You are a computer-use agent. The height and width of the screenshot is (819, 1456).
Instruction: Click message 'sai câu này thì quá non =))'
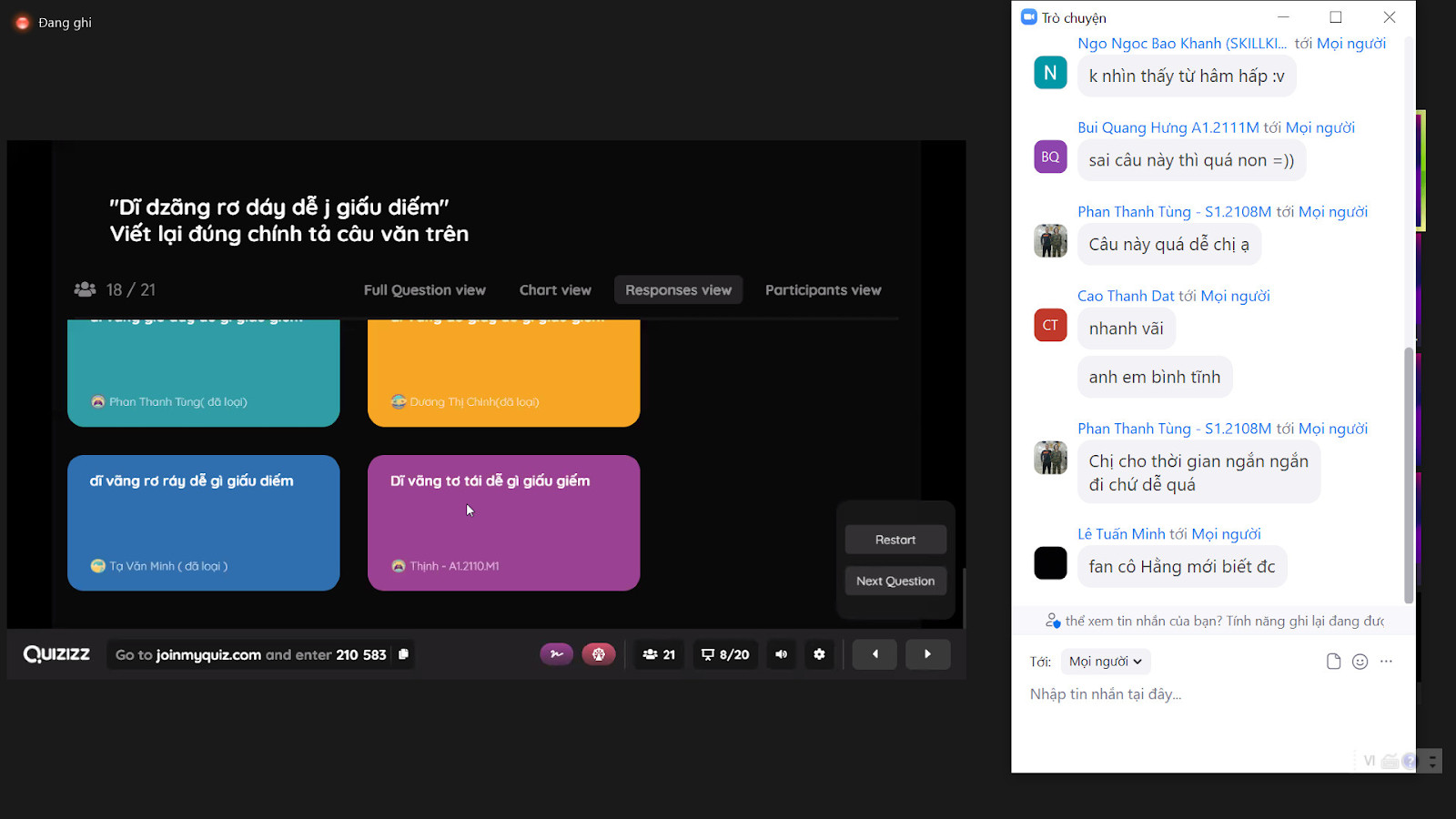tap(1191, 160)
